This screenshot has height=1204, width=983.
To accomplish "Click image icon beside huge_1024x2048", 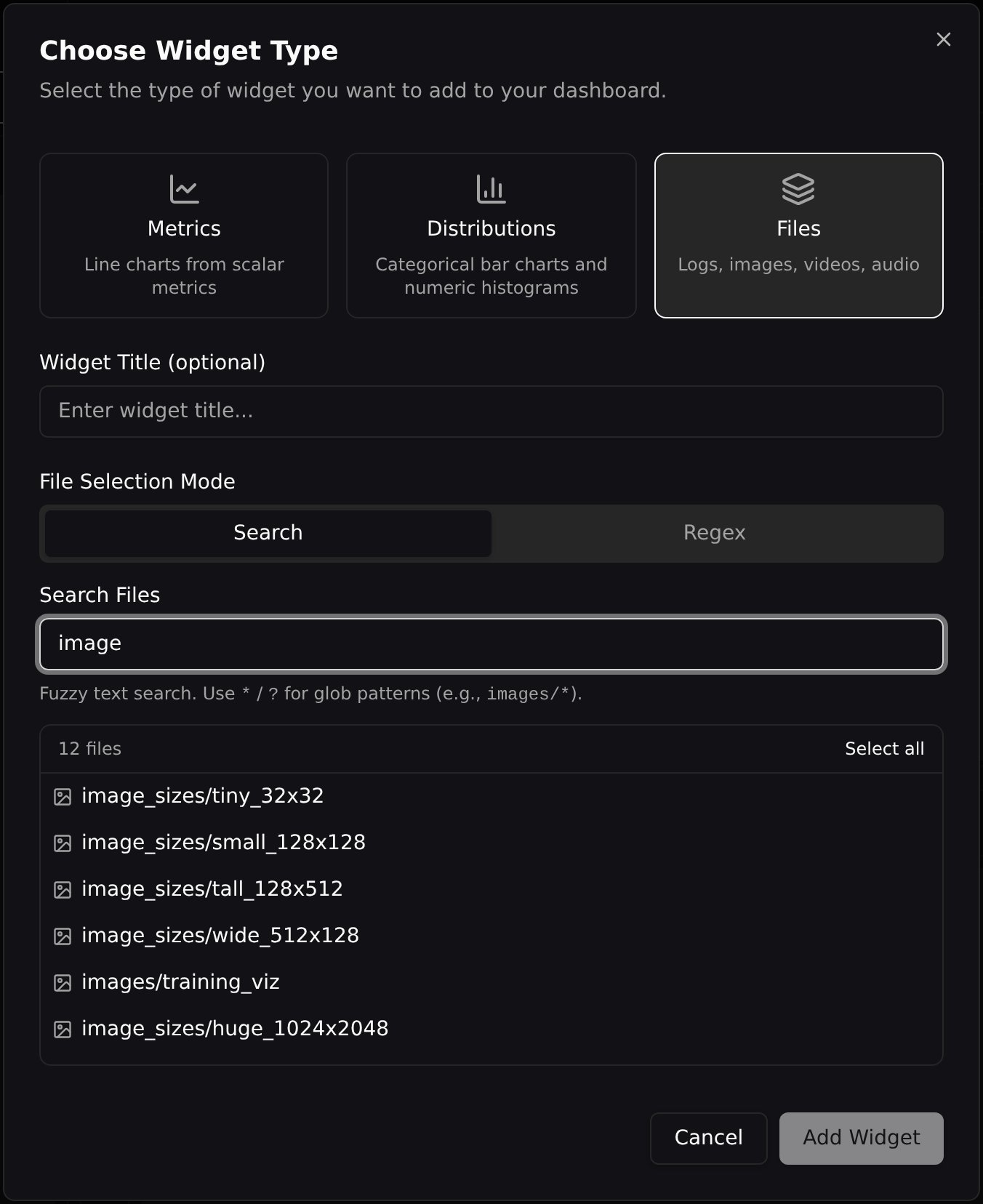I will (x=63, y=1030).
